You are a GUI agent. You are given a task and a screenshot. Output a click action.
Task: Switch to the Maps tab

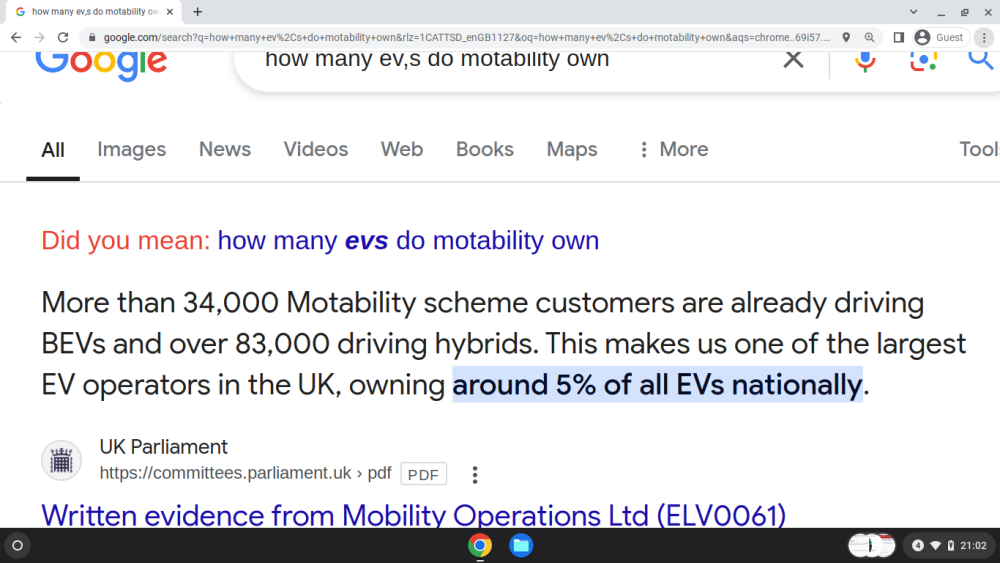coord(572,149)
